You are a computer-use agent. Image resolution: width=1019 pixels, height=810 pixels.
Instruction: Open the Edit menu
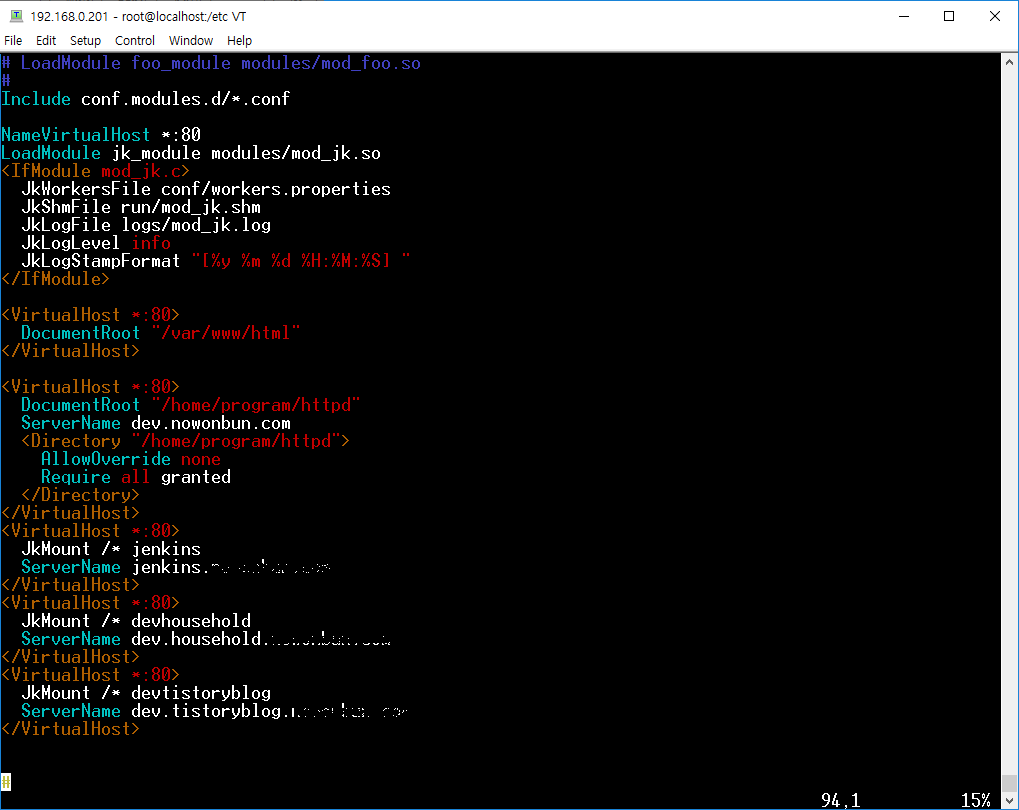point(45,40)
